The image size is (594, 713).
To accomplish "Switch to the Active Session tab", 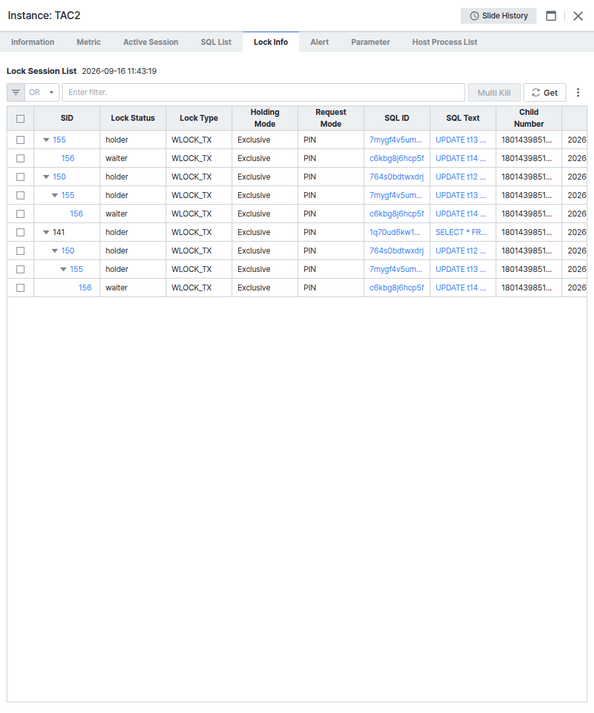I will [151, 42].
